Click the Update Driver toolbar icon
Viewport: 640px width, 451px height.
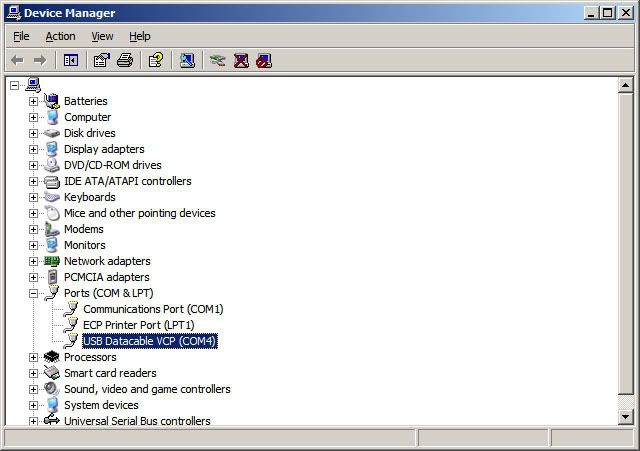pyautogui.click(x=218, y=60)
